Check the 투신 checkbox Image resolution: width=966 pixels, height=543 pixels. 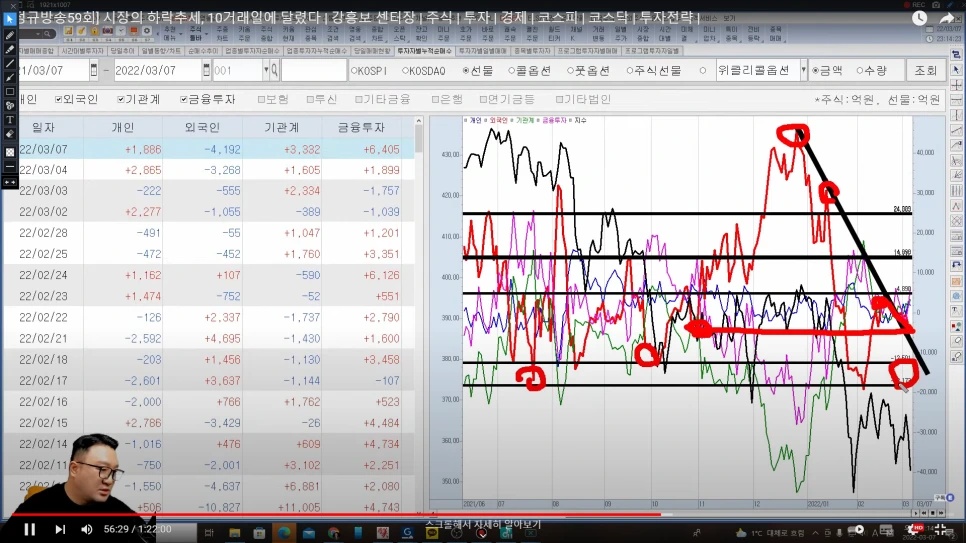click(310, 99)
